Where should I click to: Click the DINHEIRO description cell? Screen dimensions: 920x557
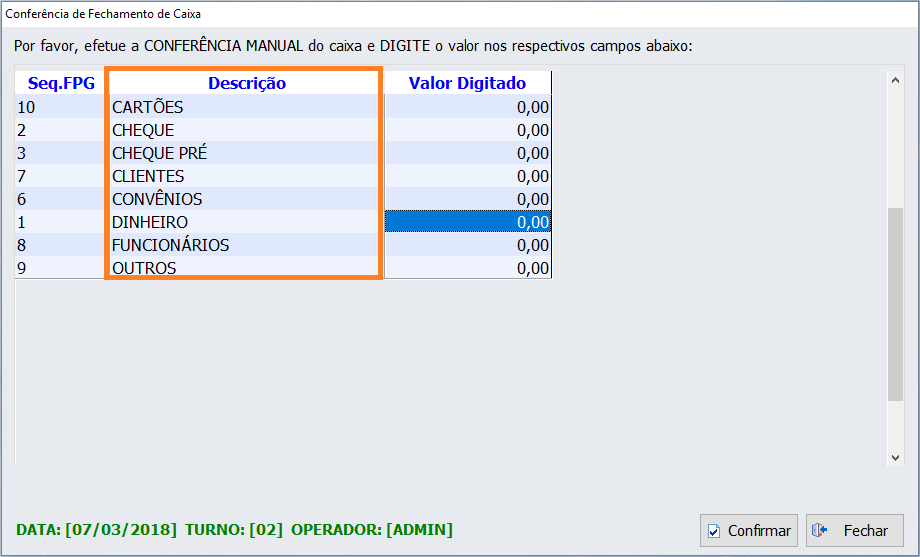(x=150, y=222)
